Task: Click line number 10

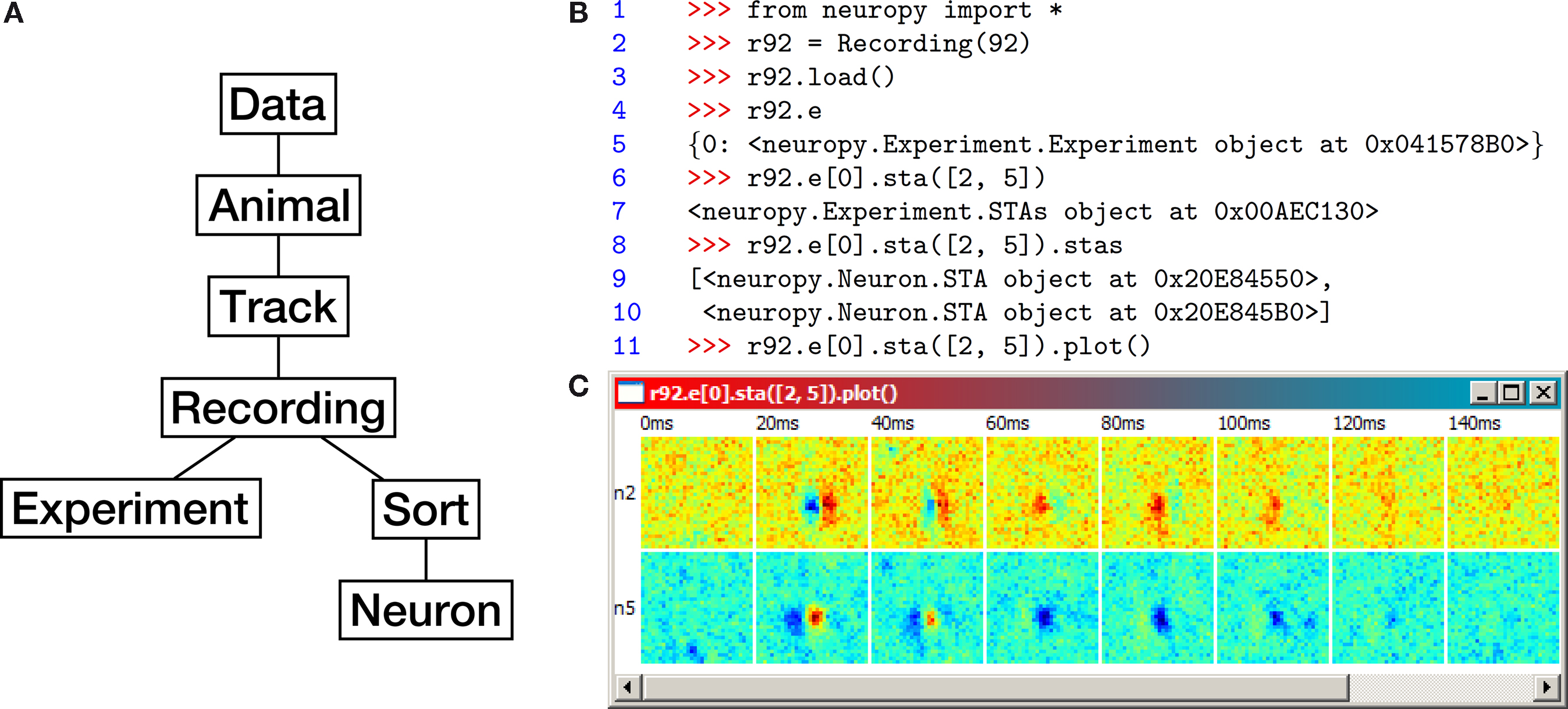Action: click(x=627, y=312)
